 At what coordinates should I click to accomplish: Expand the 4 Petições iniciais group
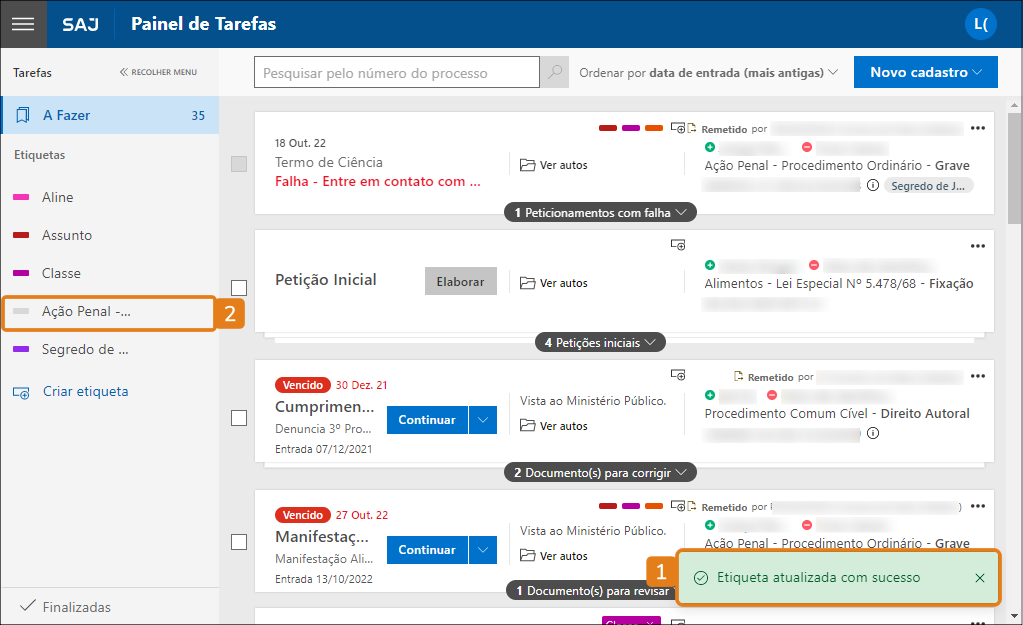tap(600, 342)
